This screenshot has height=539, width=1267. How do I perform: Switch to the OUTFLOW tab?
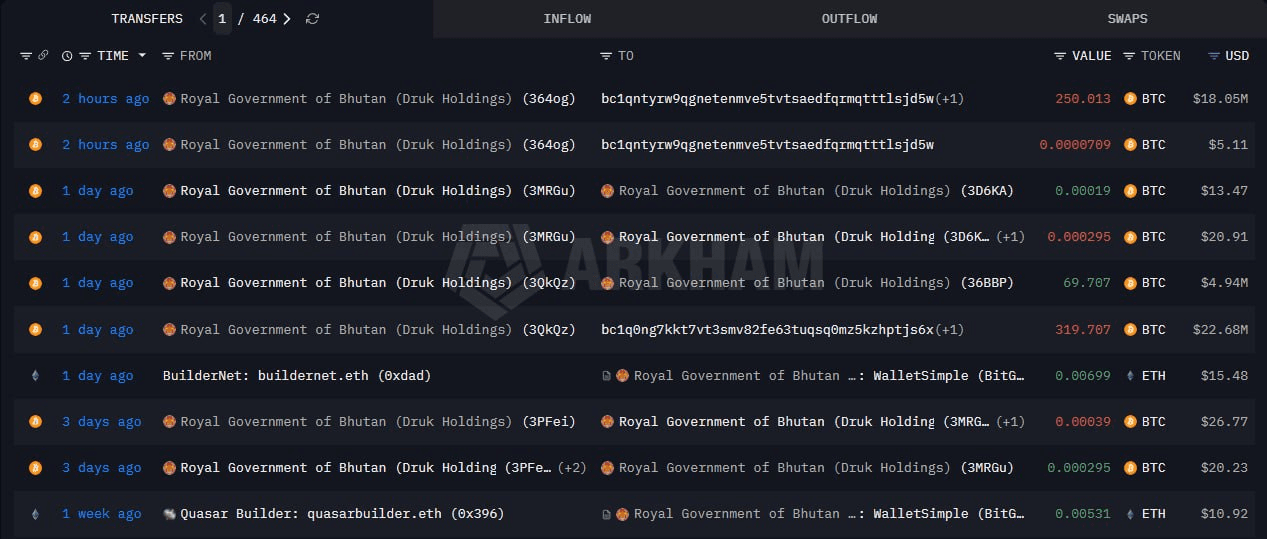[x=849, y=19]
